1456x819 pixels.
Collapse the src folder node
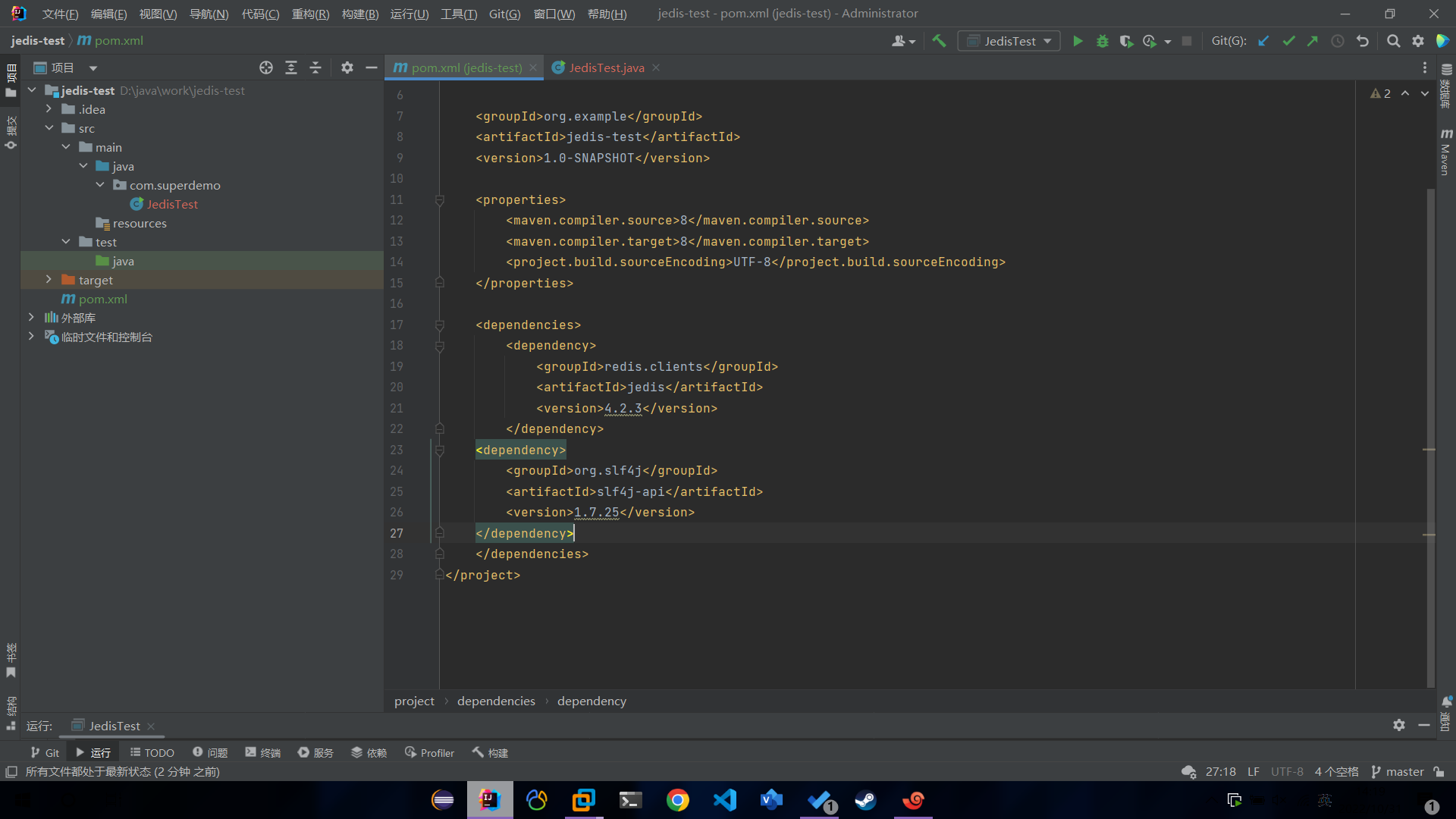[49, 128]
